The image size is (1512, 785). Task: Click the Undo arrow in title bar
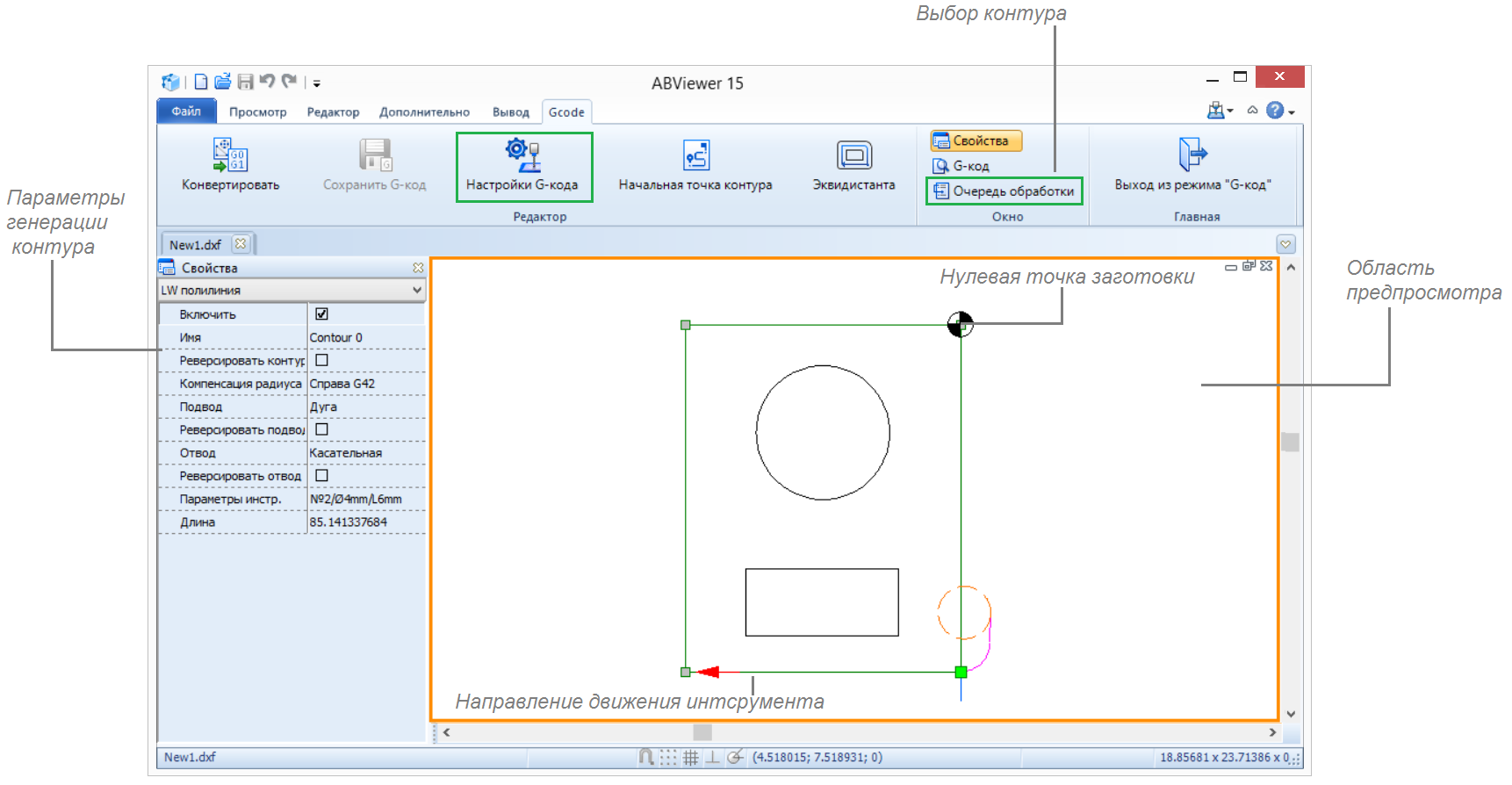point(268,82)
